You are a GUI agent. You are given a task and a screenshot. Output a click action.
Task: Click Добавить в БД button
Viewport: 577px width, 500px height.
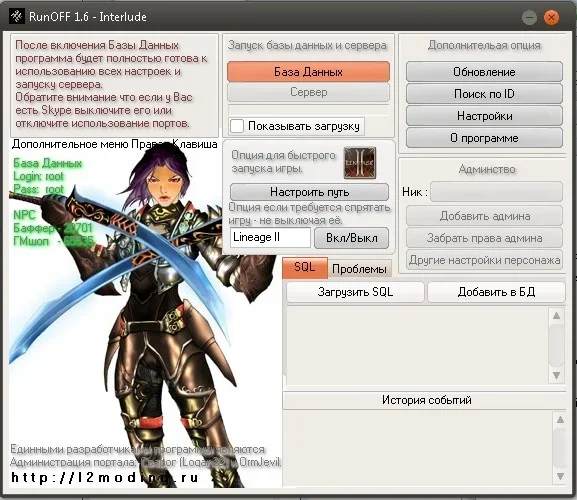click(496, 292)
